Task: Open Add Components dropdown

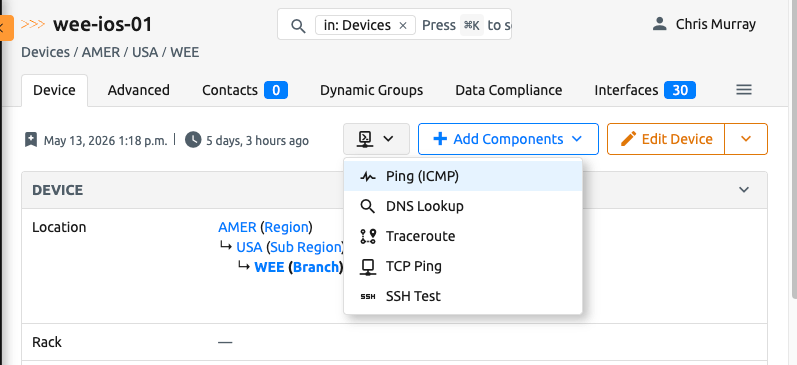Action: pos(508,139)
